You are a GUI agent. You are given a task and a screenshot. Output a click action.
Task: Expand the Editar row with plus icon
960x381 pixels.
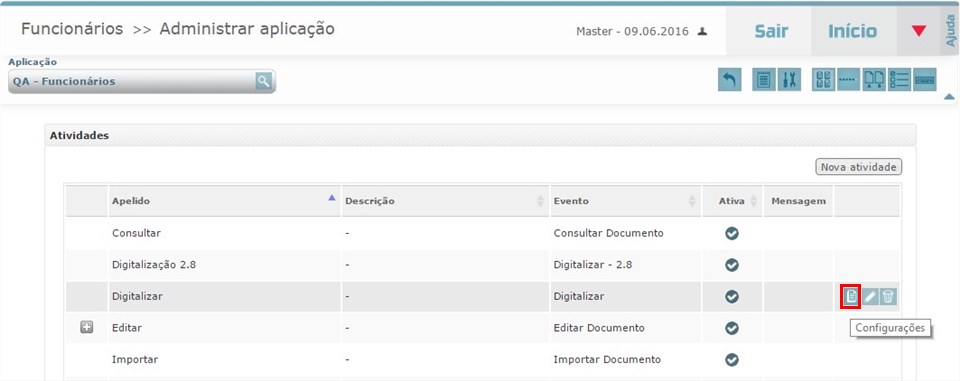87,328
